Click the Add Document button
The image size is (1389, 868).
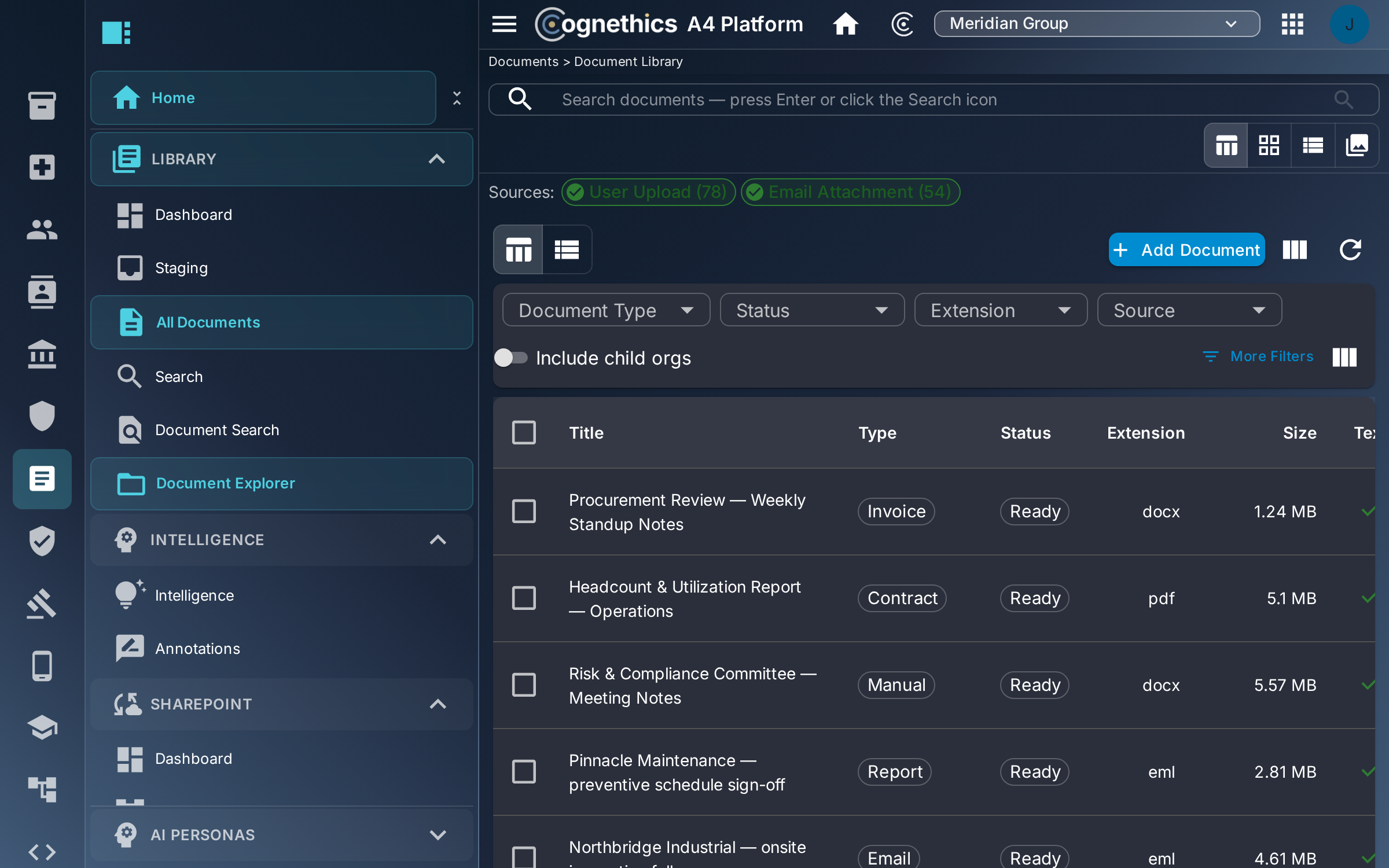[1186, 250]
